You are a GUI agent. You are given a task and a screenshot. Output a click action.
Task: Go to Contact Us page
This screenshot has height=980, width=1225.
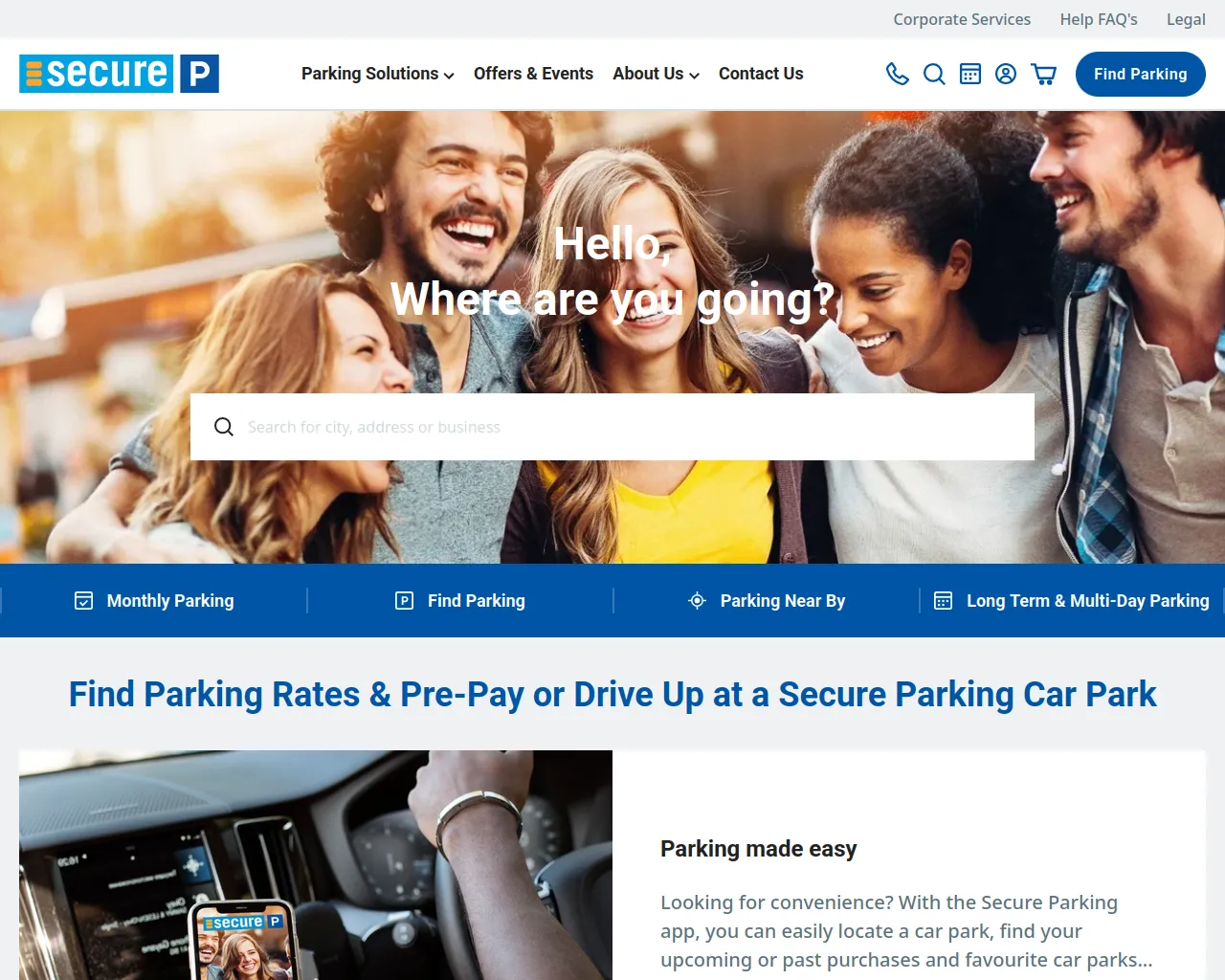761,74
